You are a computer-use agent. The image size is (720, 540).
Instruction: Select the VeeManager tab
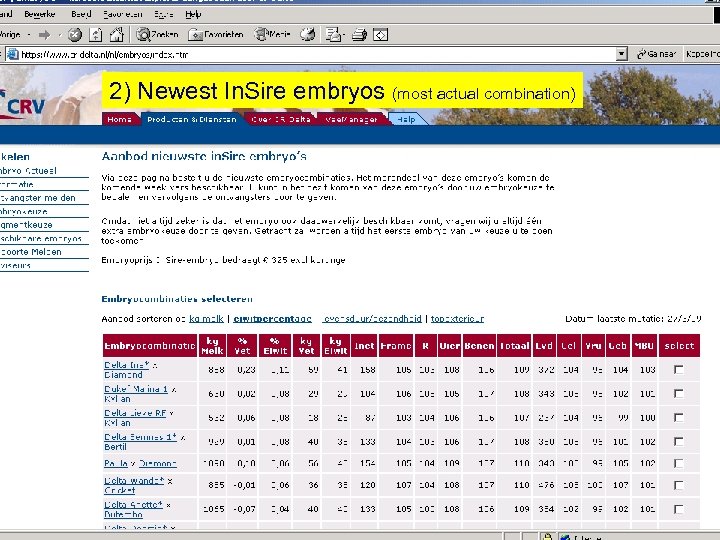pyautogui.click(x=351, y=119)
